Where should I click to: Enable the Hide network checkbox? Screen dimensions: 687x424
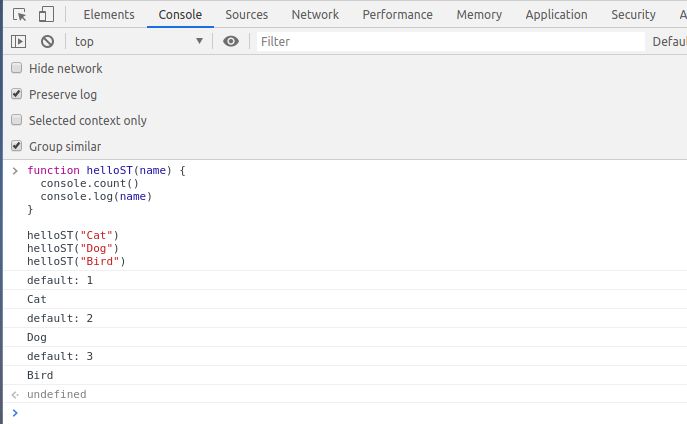[16, 68]
